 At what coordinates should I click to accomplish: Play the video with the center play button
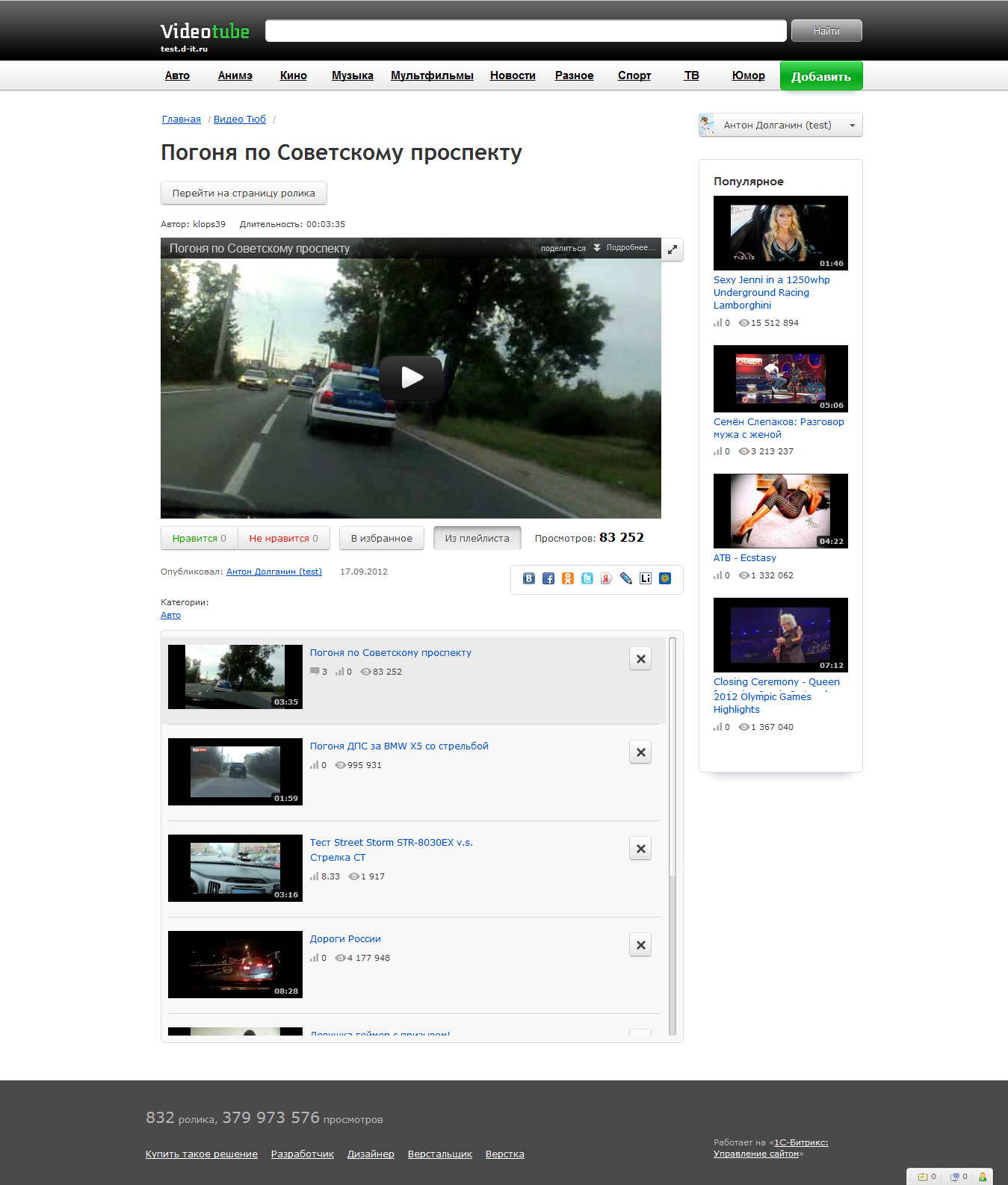pyautogui.click(x=412, y=377)
